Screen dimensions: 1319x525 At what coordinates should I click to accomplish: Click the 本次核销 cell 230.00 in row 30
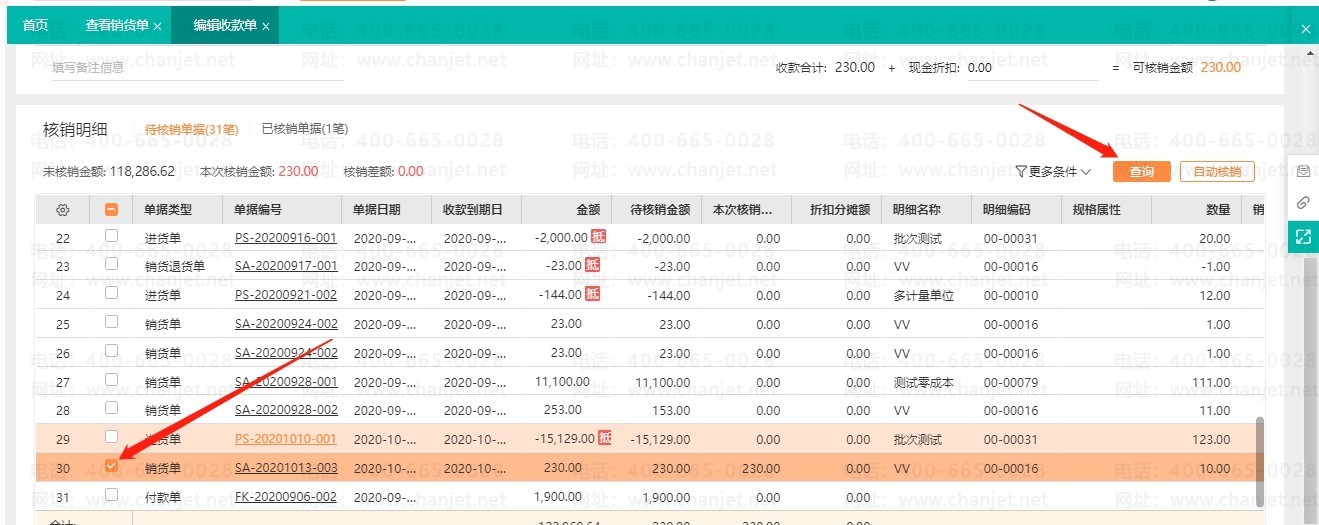[x=761, y=468]
